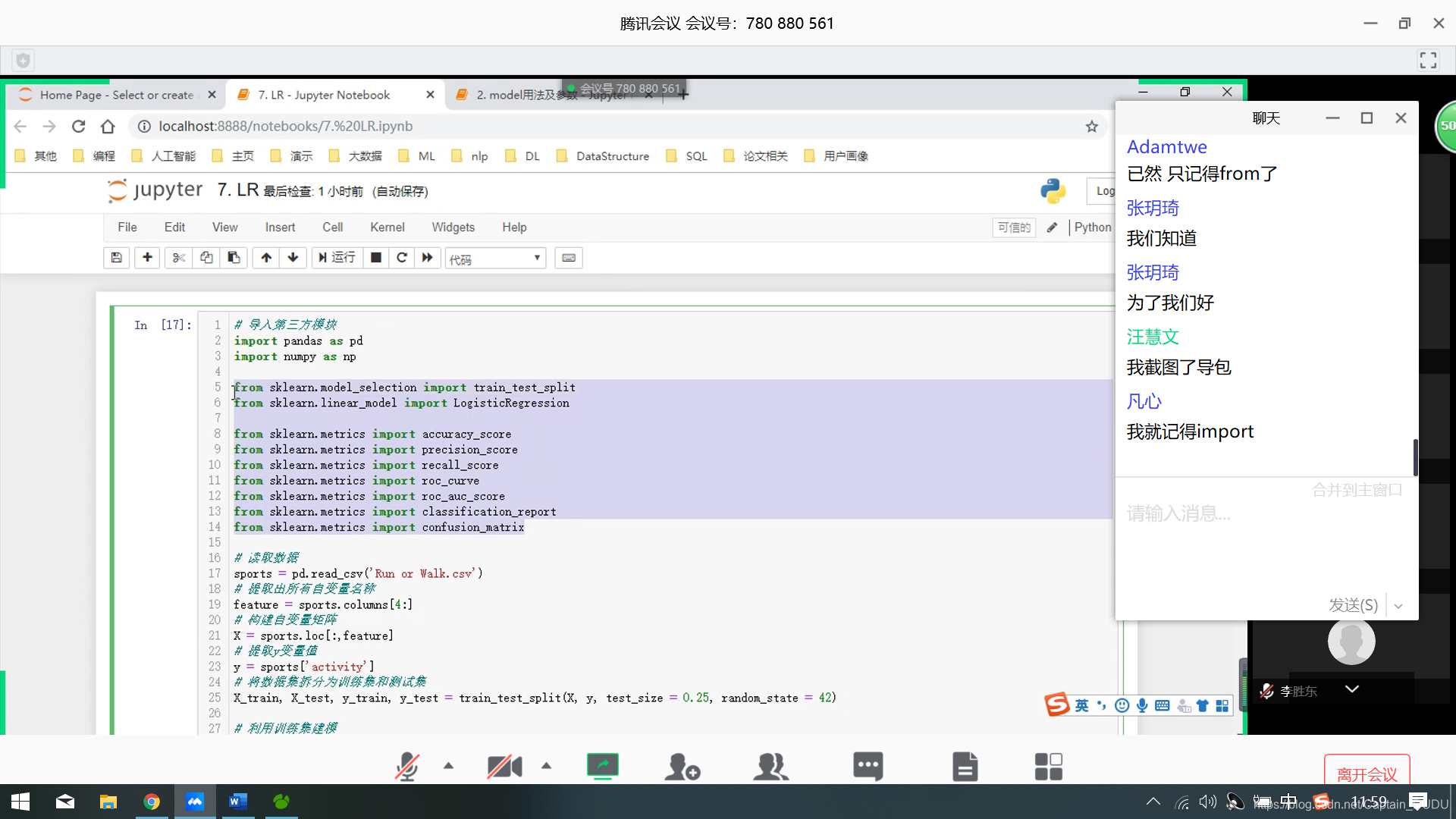Click the Jupyter logo

click(155, 190)
